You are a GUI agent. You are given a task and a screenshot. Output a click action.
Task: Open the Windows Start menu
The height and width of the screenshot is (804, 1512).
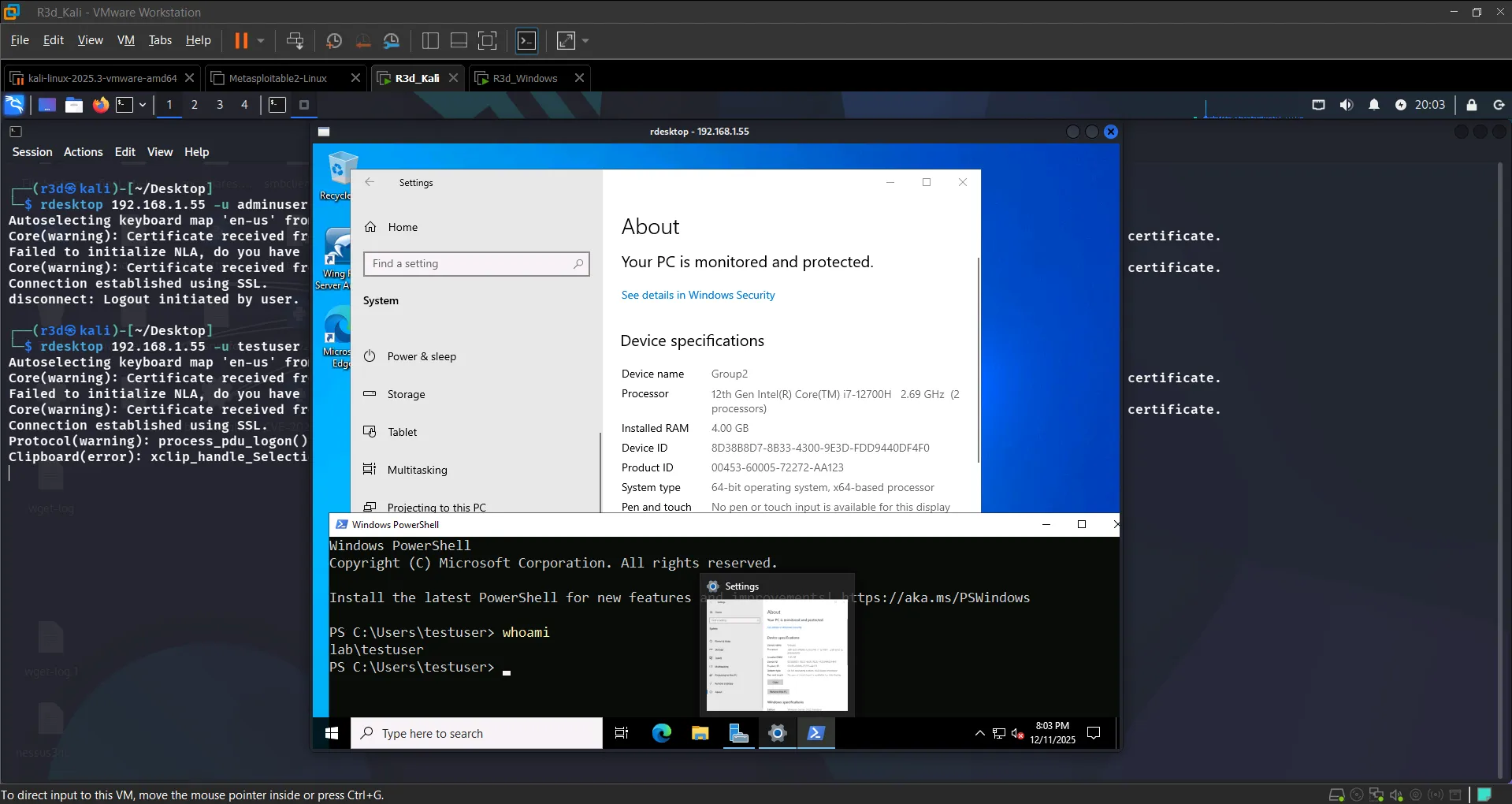(332, 733)
